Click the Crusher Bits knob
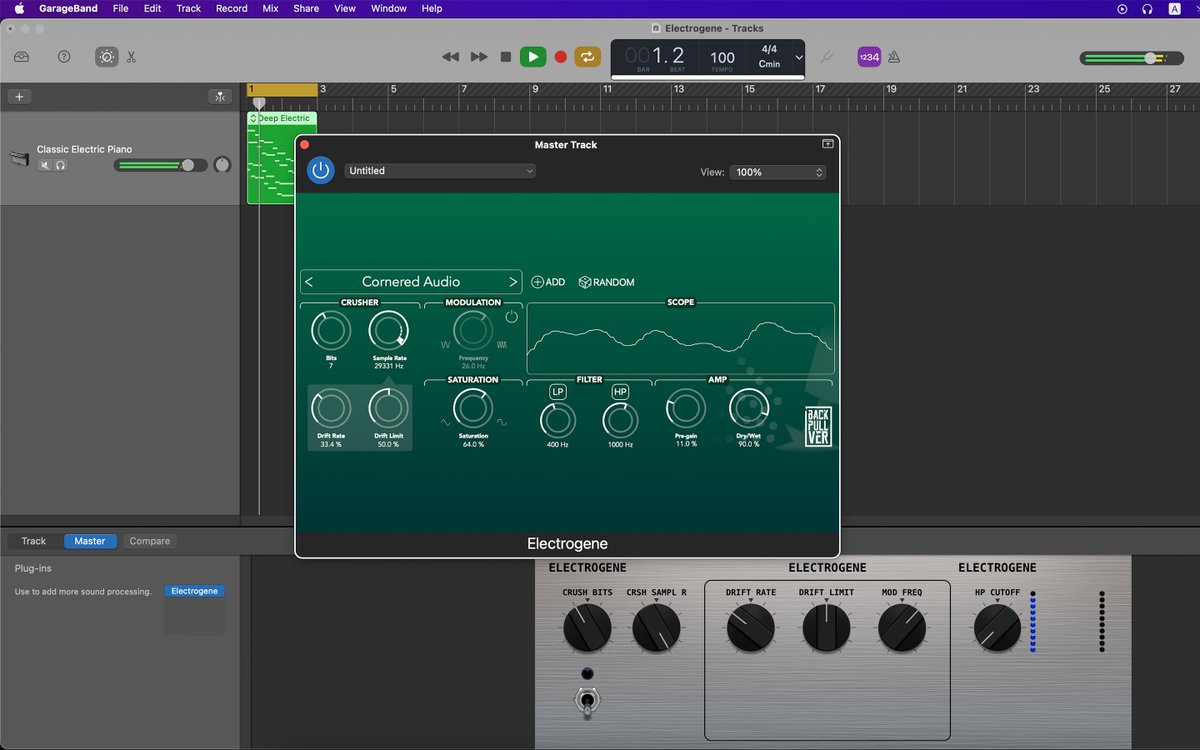 coord(331,330)
